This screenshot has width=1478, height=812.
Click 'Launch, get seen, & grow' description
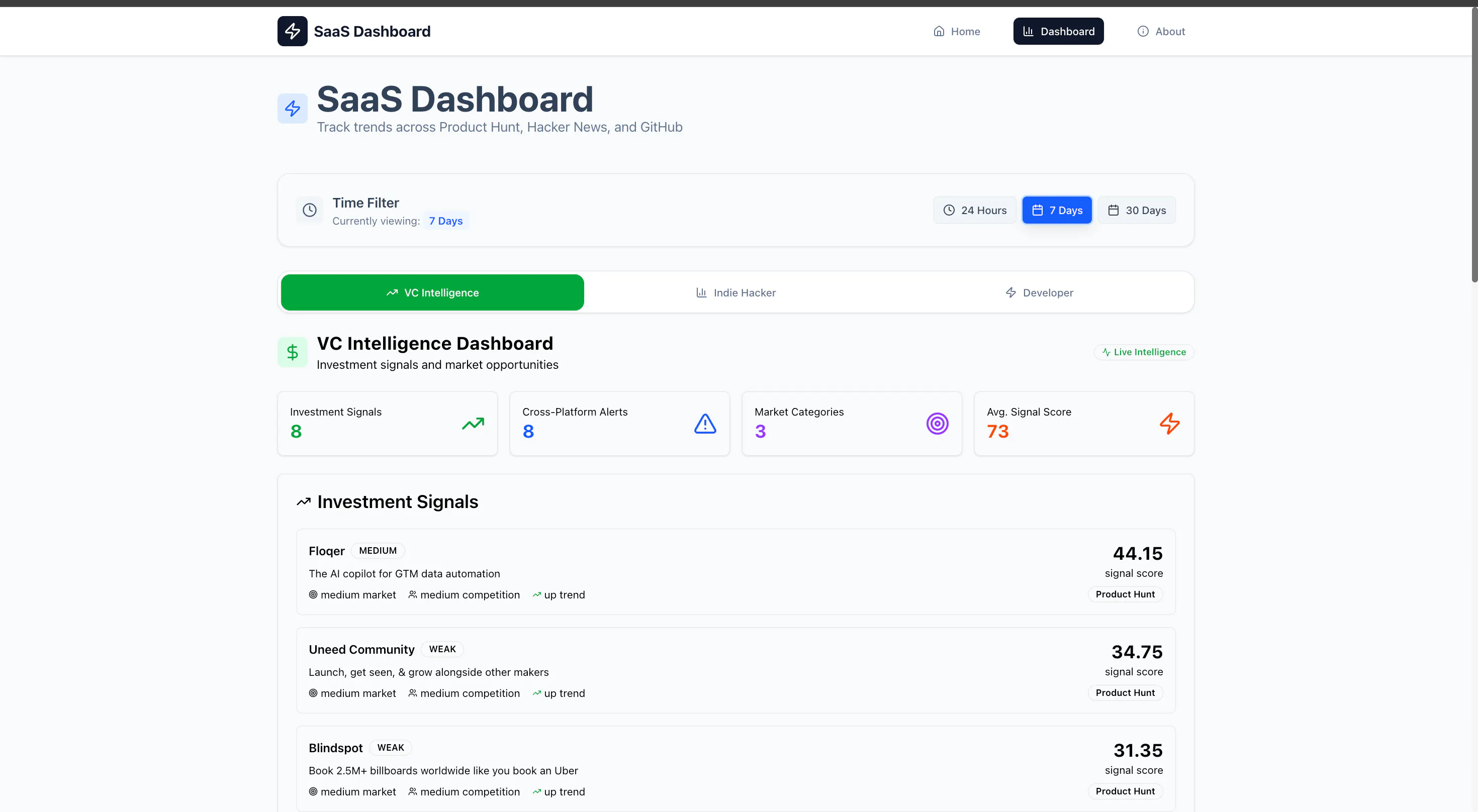point(429,672)
